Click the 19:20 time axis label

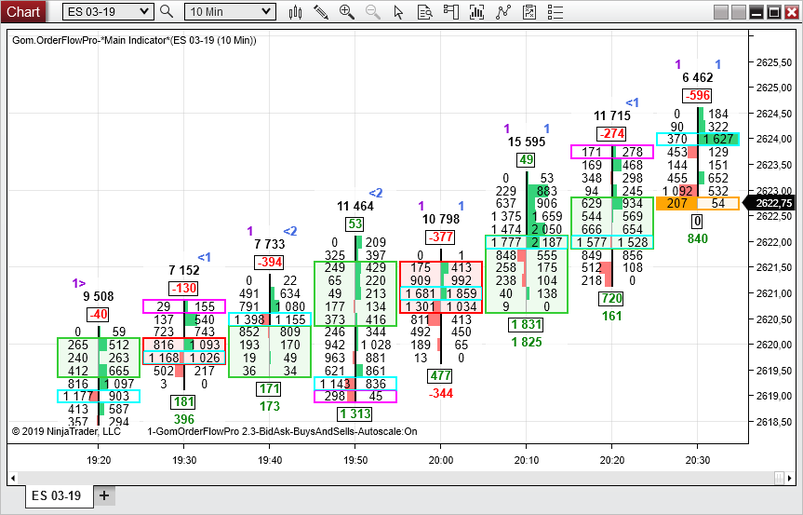click(98, 460)
